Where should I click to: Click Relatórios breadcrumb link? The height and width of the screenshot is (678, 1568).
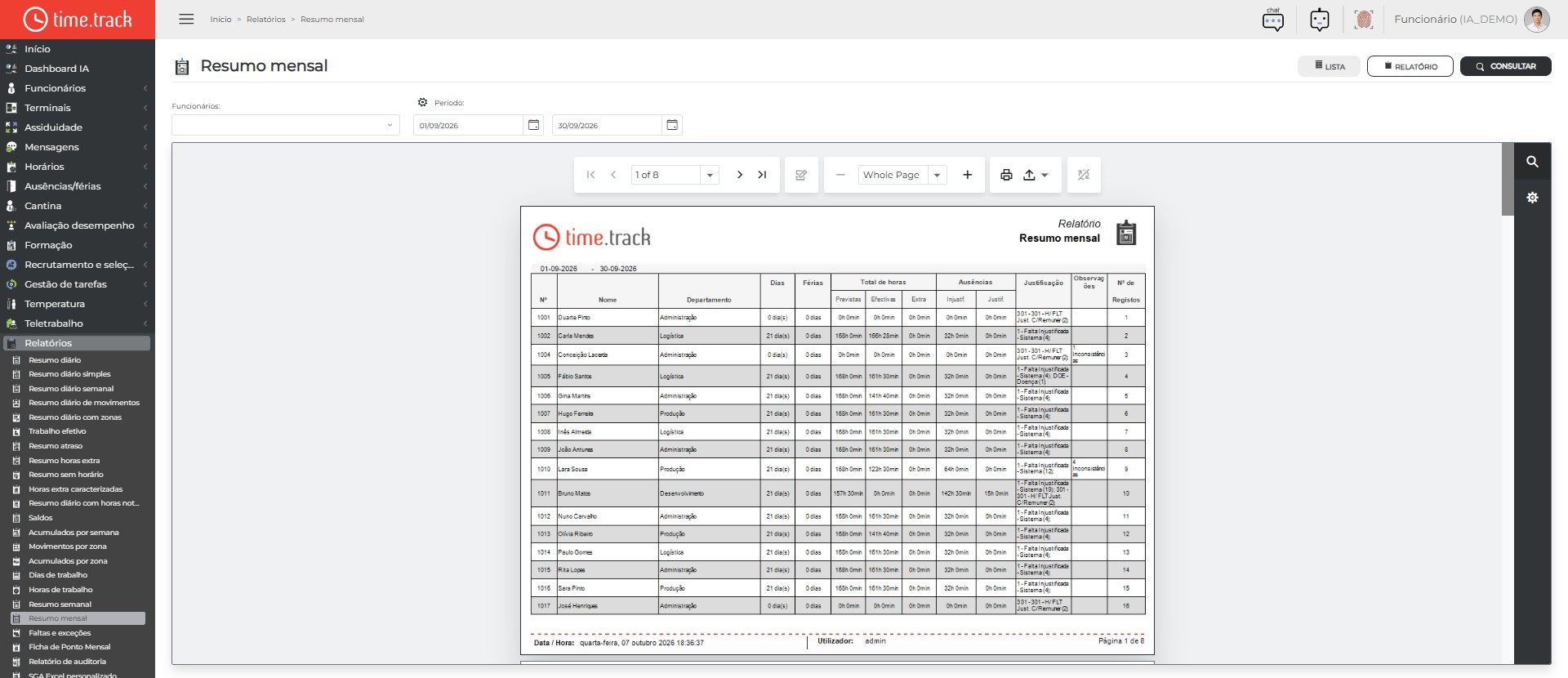coord(266,20)
